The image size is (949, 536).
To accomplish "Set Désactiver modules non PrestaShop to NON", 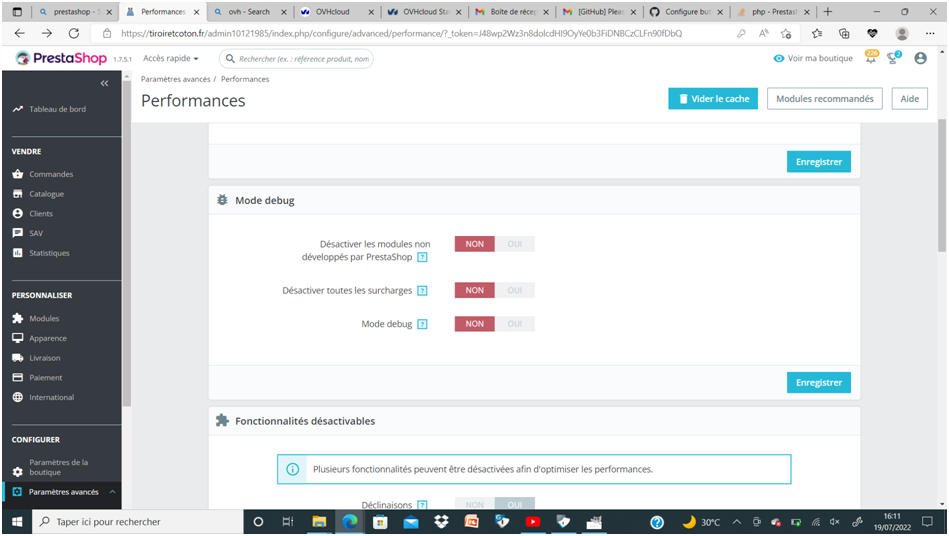I will (474, 244).
